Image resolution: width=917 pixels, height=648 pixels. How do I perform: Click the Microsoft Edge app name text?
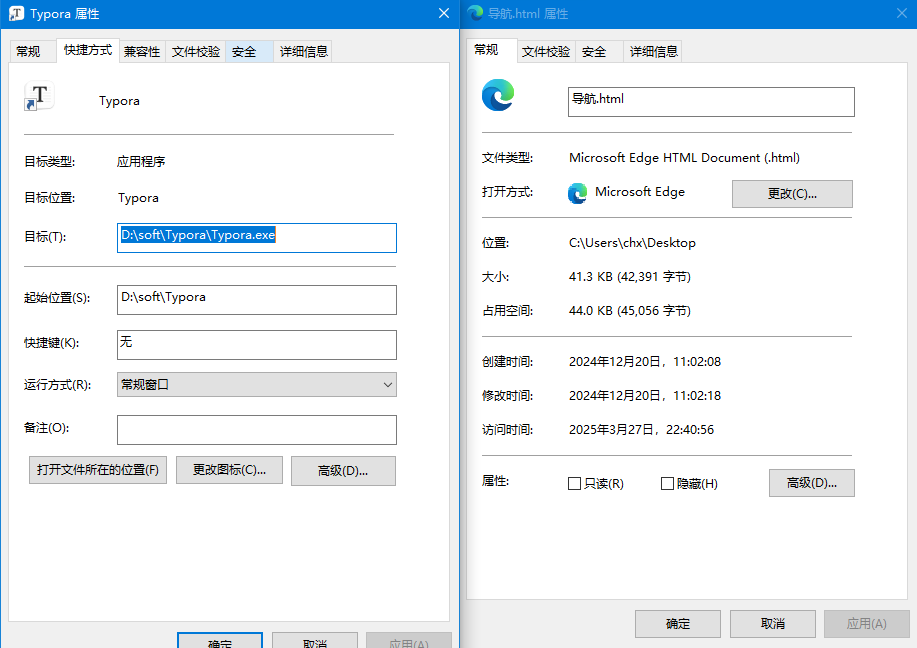coord(640,192)
